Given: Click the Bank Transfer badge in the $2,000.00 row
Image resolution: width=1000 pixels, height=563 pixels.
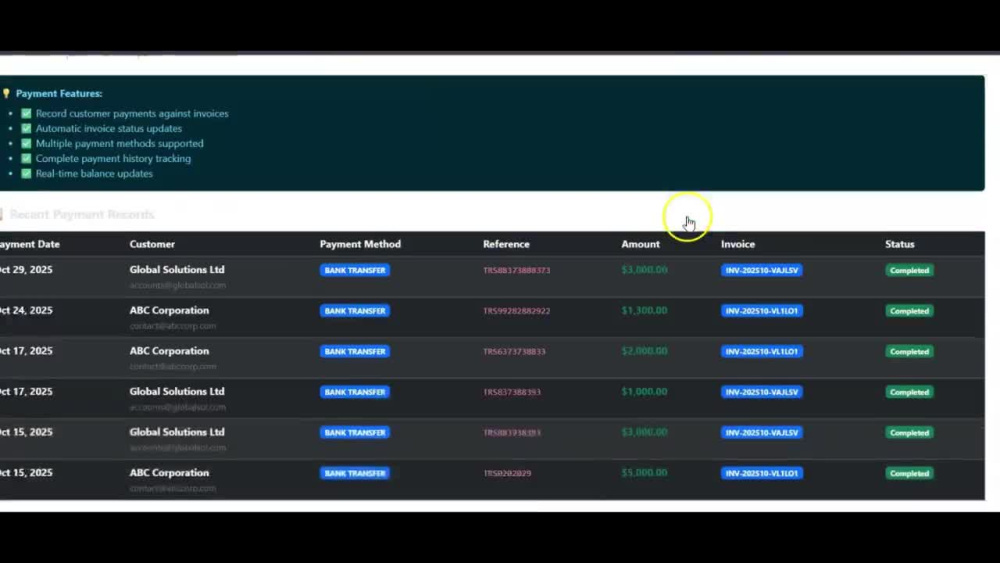Looking at the screenshot, I should coord(355,351).
